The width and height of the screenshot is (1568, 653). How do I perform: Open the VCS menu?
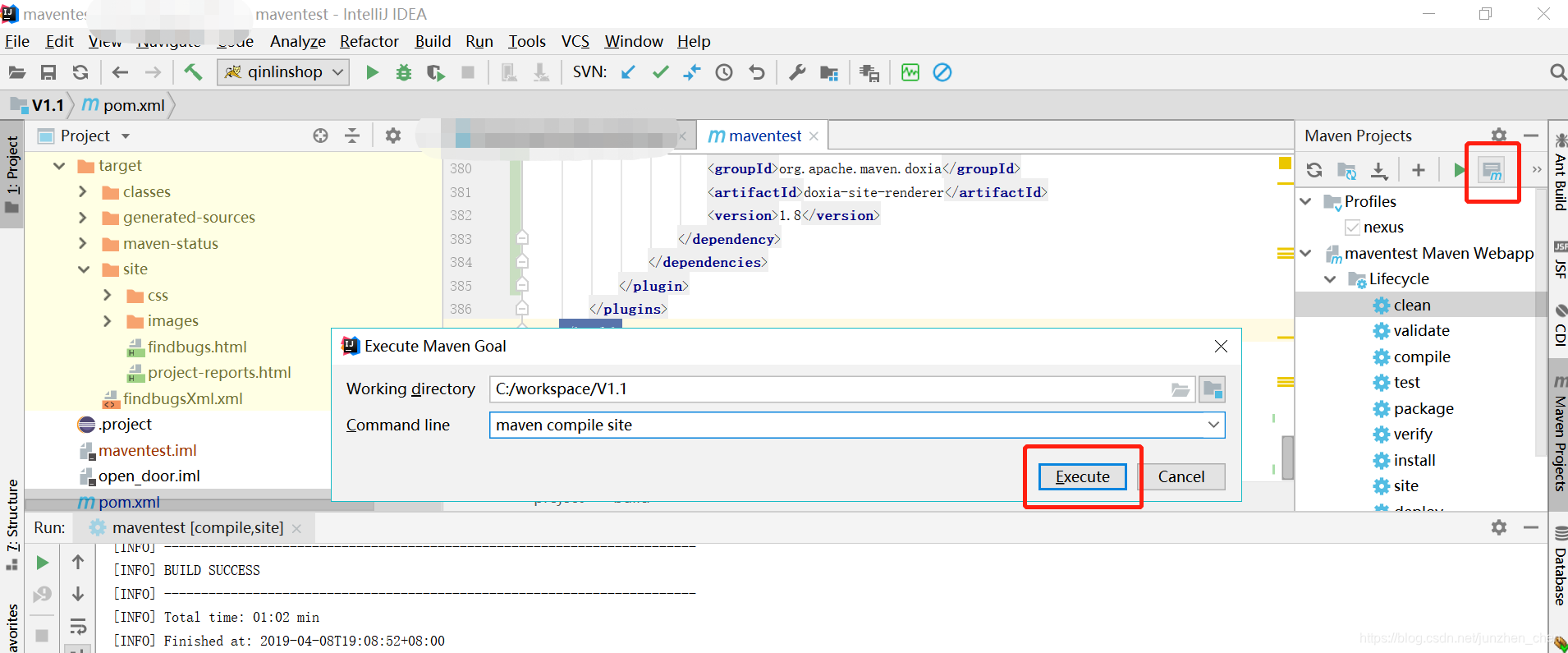tap(575, 41)
